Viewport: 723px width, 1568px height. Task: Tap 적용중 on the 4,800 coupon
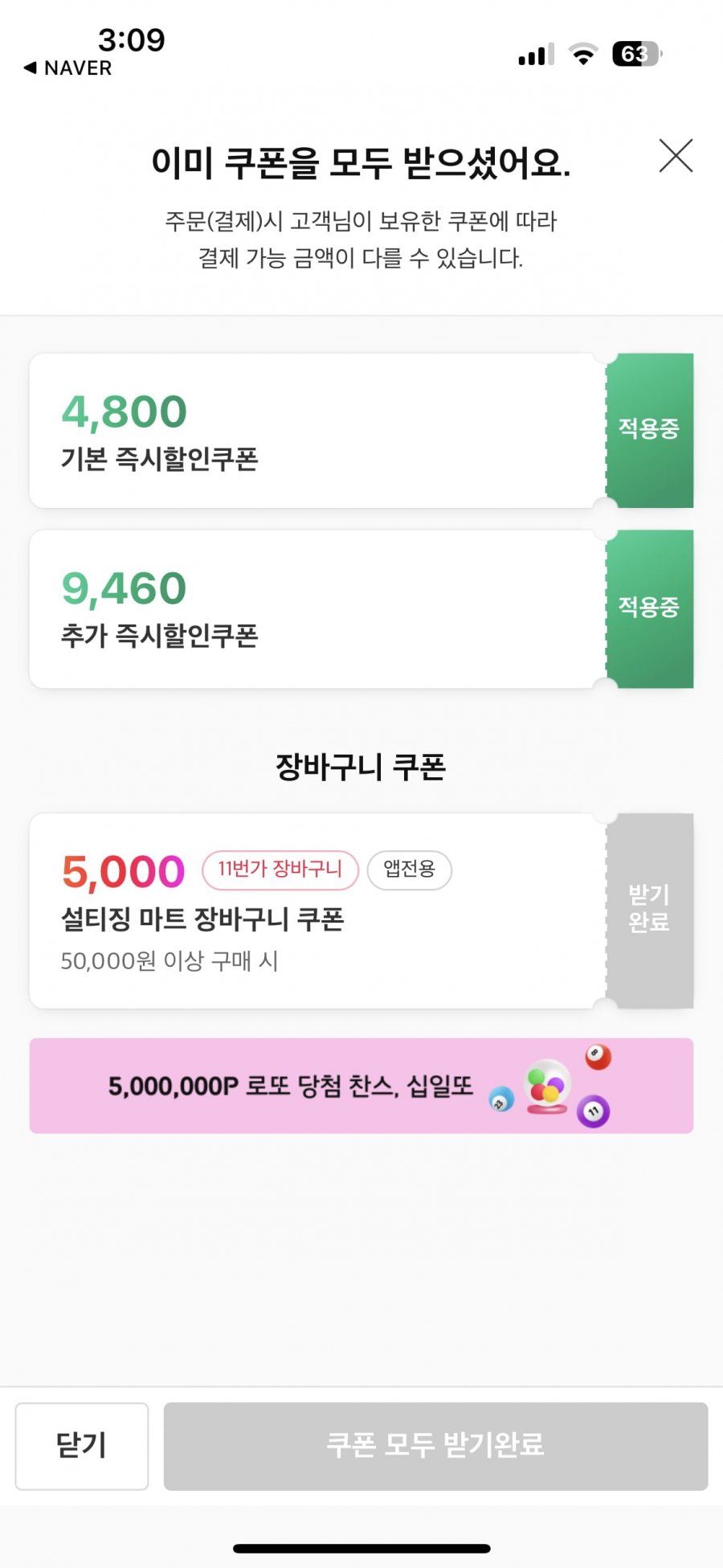pyautogui.click(x=649, y=429)
